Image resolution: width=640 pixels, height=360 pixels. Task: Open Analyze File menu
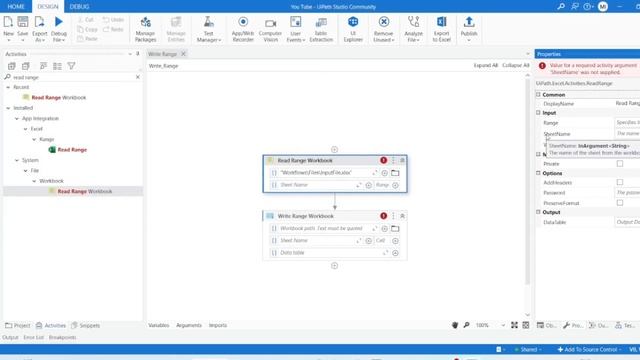[413, 29]
